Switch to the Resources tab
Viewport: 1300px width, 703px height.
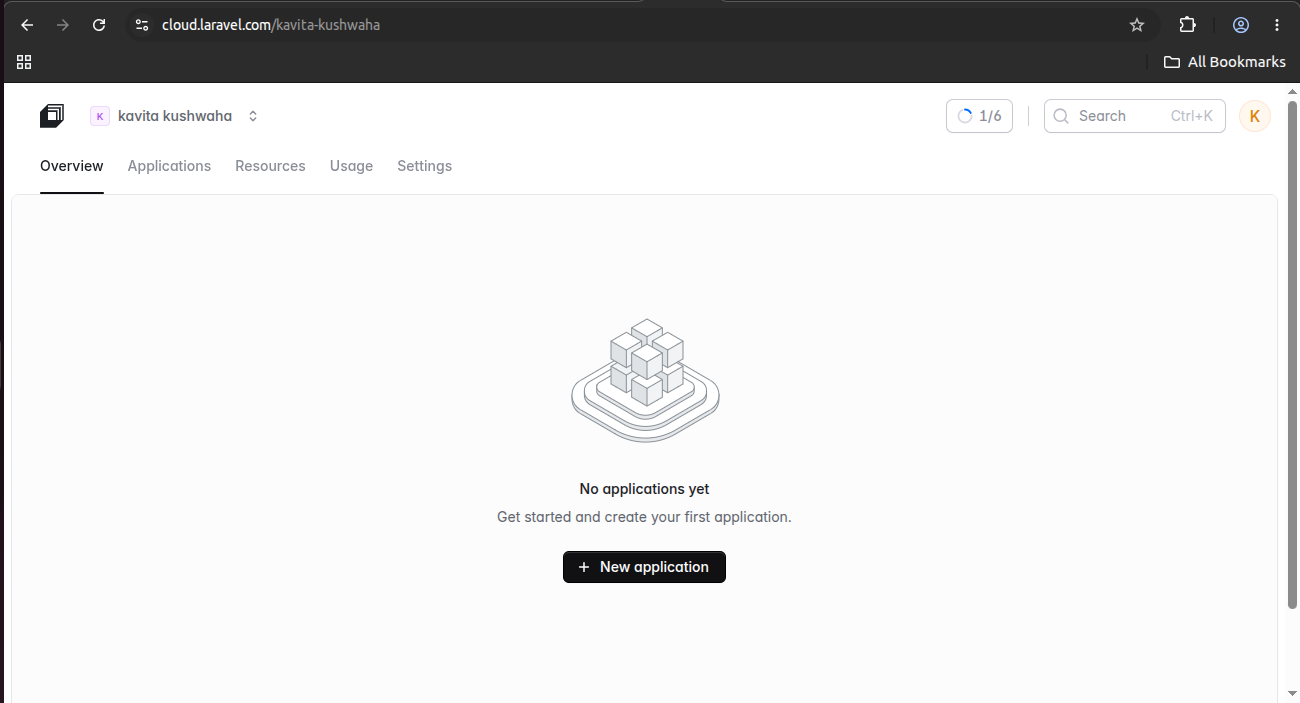(270, 166)
